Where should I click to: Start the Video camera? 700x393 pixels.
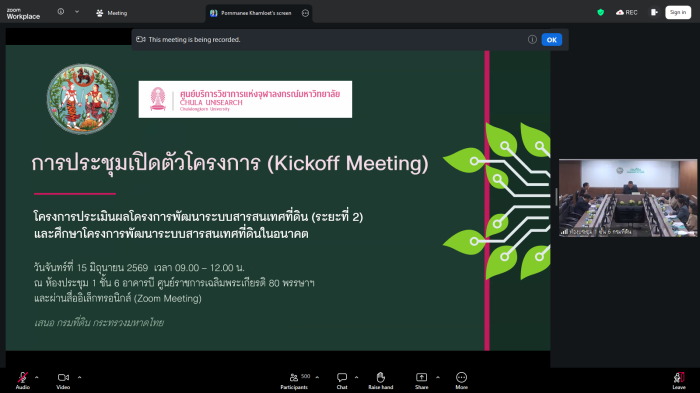(x=63, y=378)
